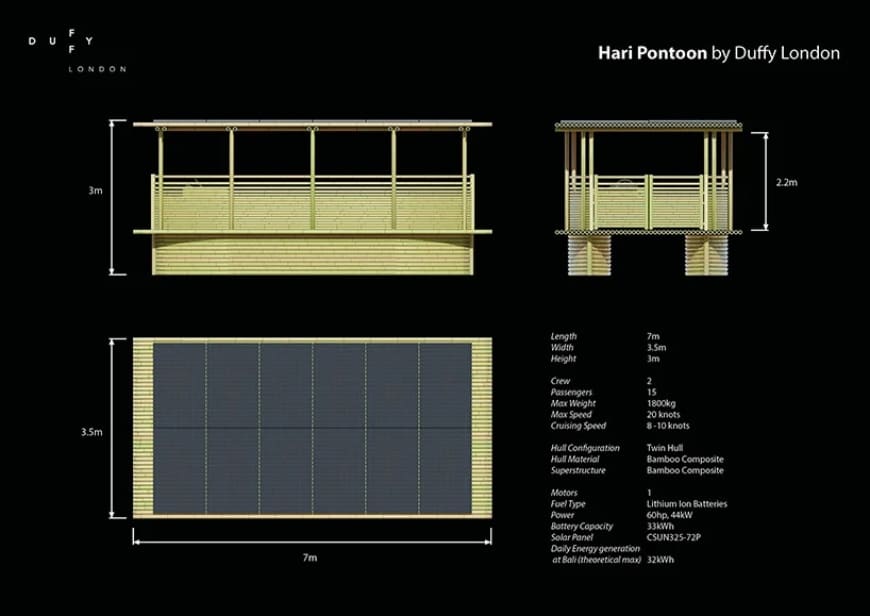
Task: Click the '33kWh' value
Action: point(660,526)
